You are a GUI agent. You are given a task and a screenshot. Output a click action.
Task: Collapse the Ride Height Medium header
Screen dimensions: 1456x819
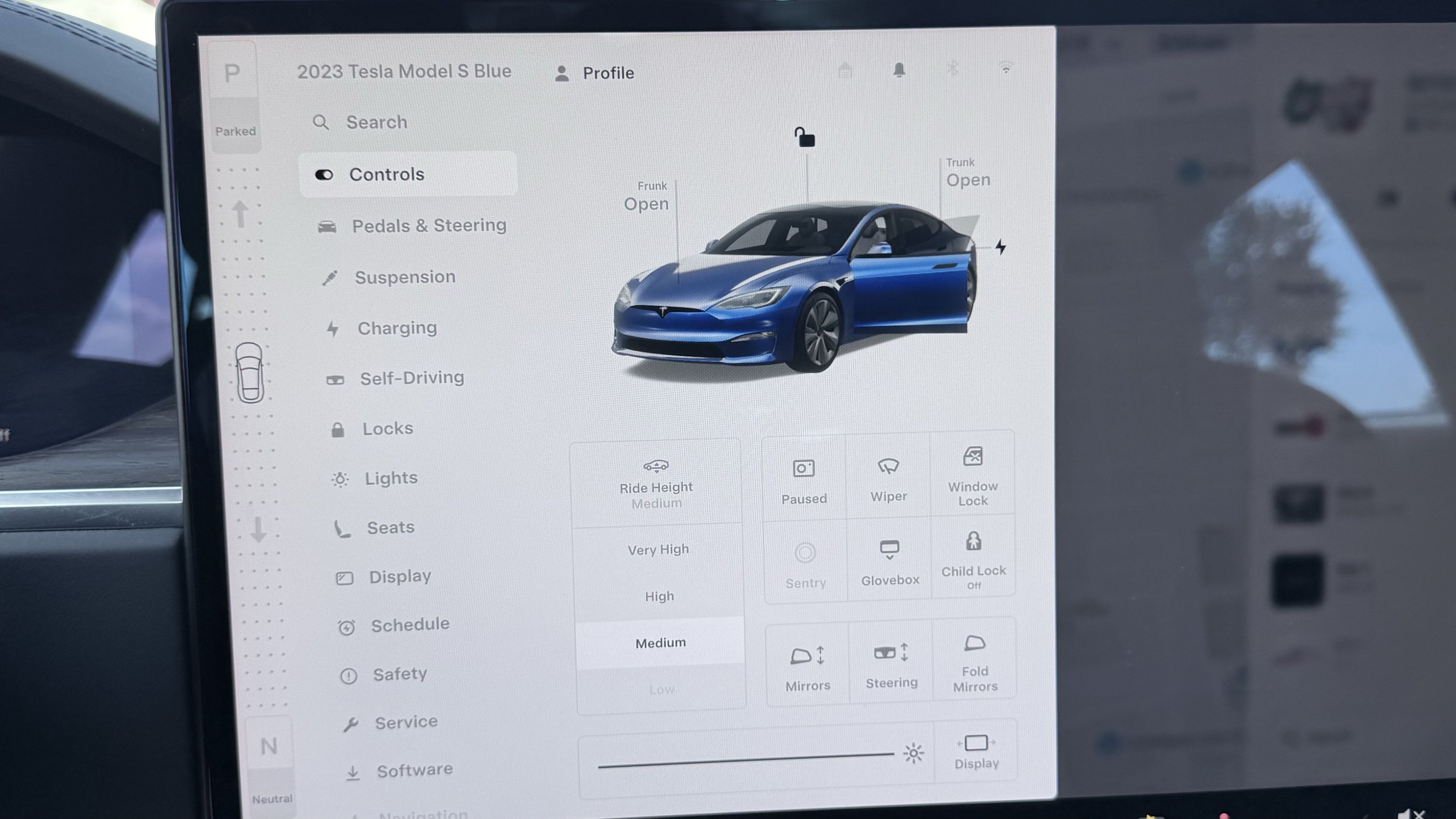(656, 484)
